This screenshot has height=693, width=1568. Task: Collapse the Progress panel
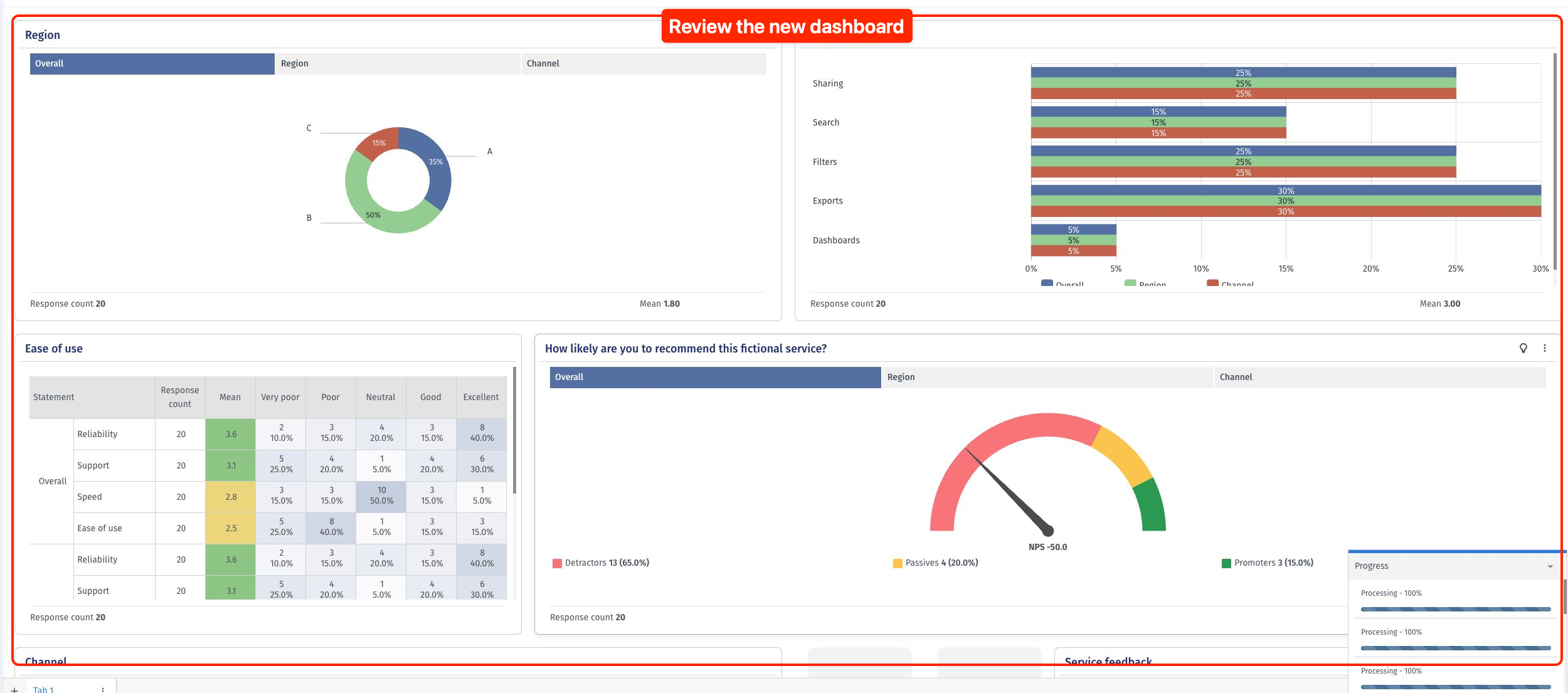(x=1550, y=566)
